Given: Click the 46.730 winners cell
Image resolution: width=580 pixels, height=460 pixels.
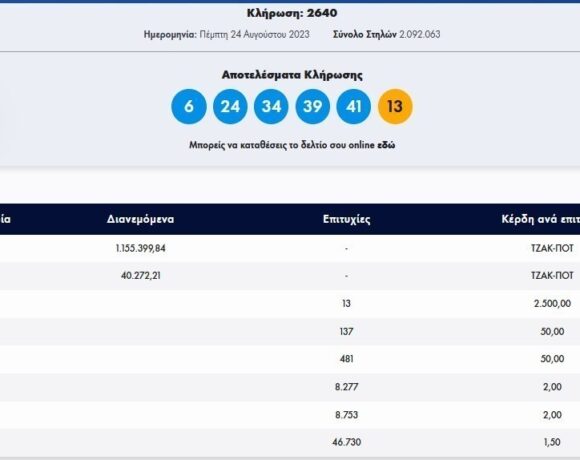Looking at the screenshot, I should (346, 442).
